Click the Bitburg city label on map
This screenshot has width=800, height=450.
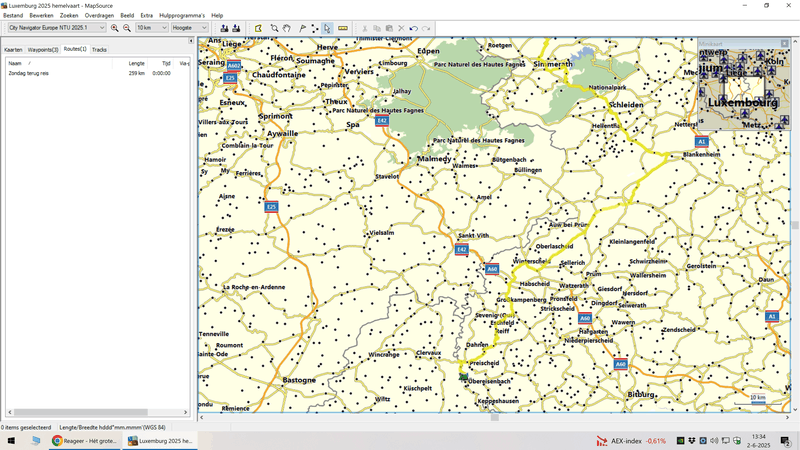pos(641,394)
